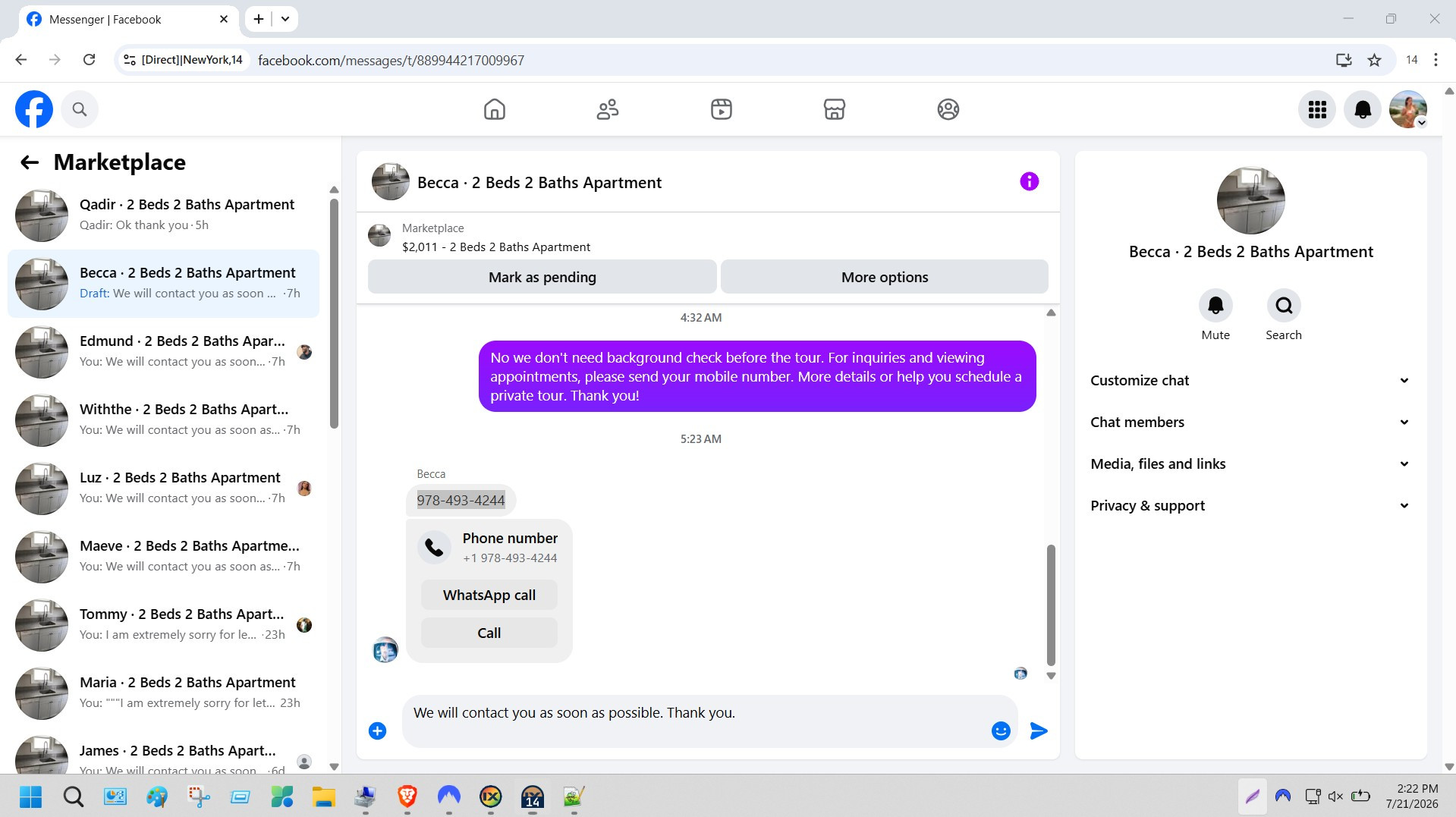Open the Maeve conversation
1456x817 pixels.
pyautogui.click(x=163, y=557)
